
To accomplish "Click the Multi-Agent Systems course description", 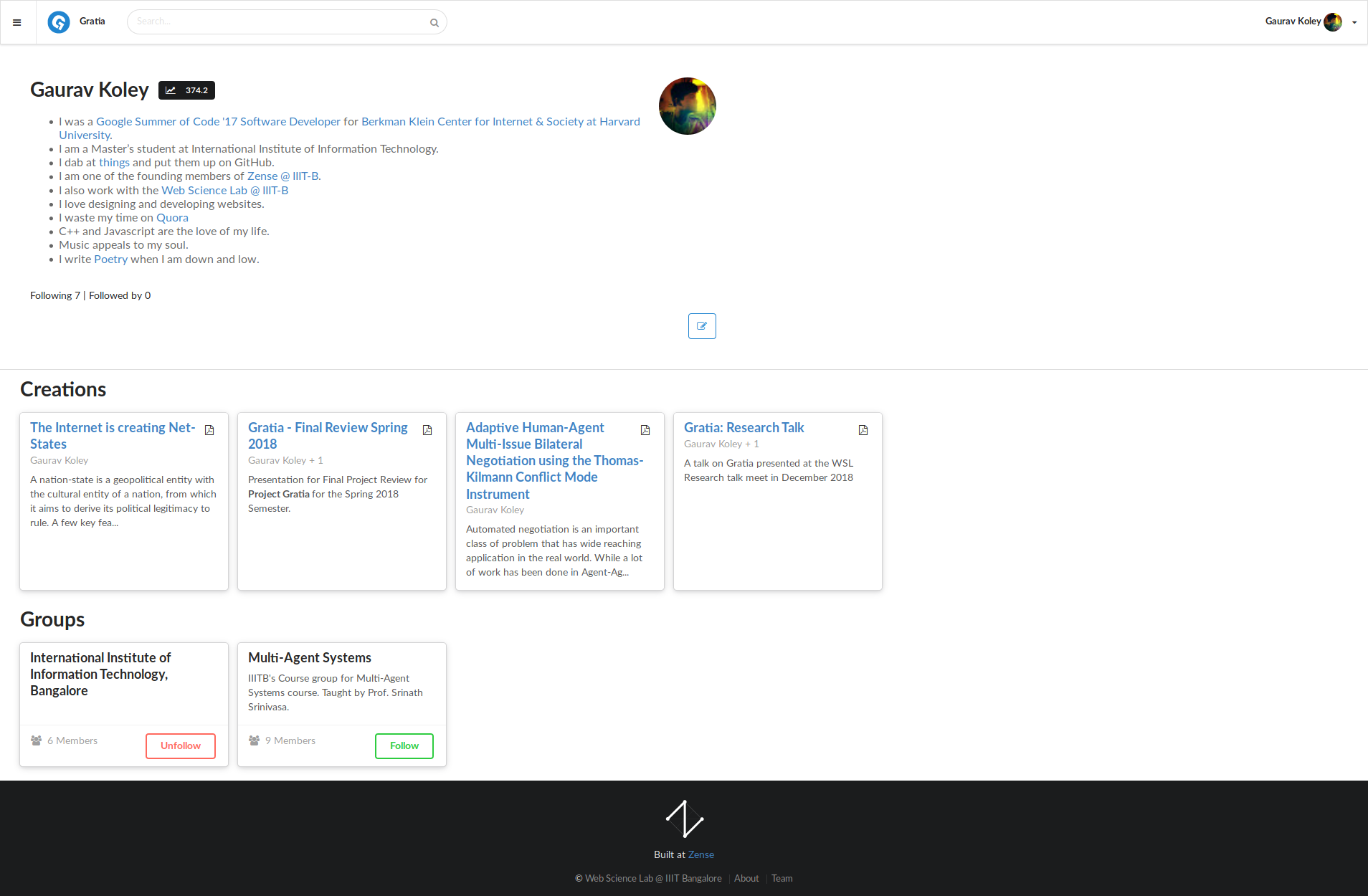I will tap(336, 693).
